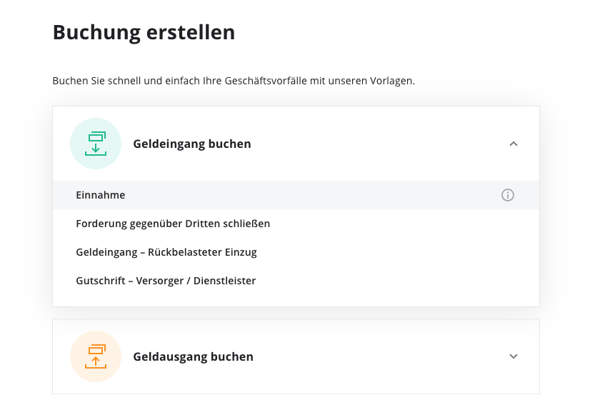Click the Buchen Sie schnell description text
Viewport: 600px width, 400px height.
pos(234,81)
